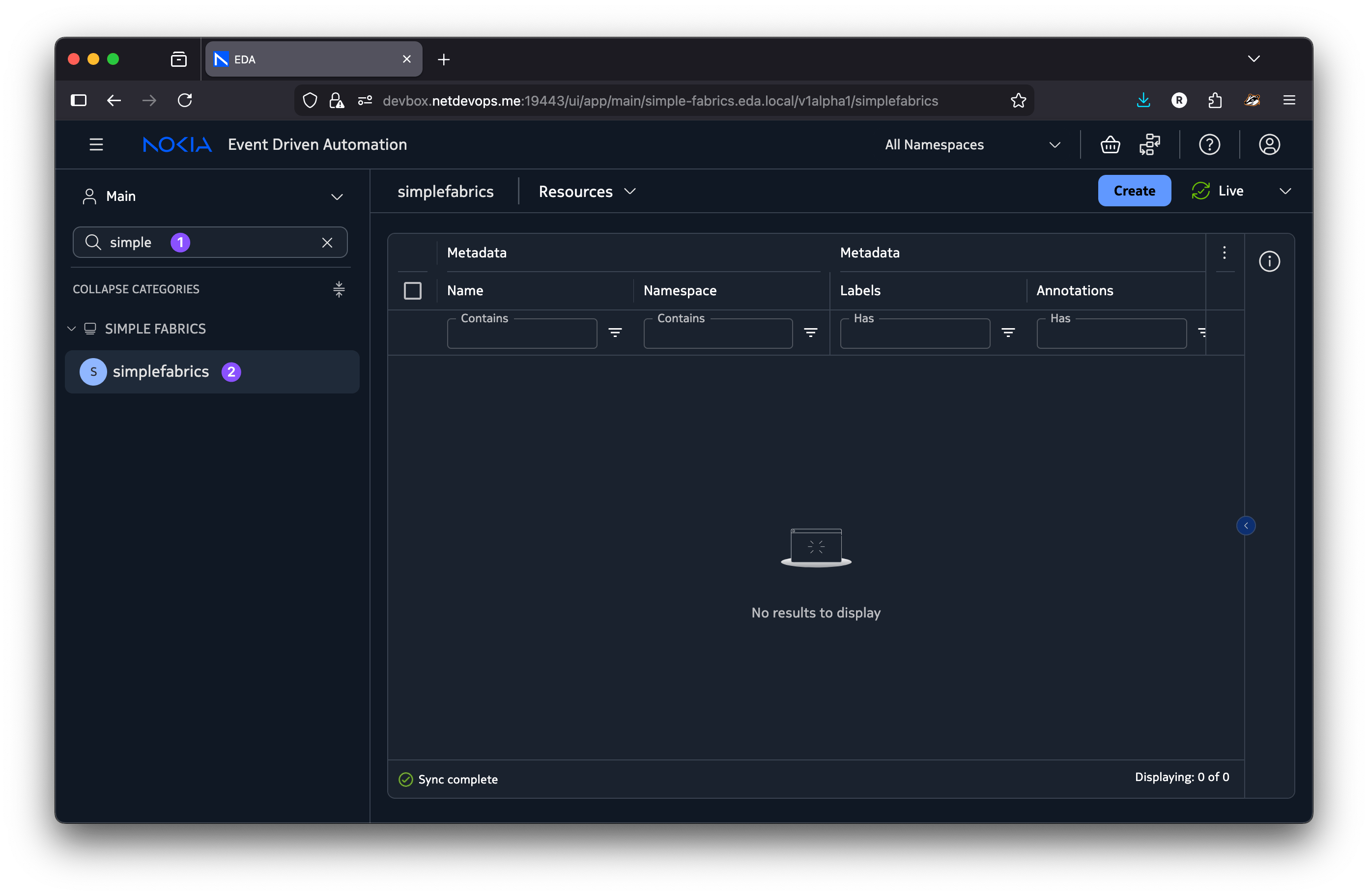The image size is (1368, 896).
Task: Click the Name column filter icon
Action: pyautogui.click(x=615, y=332)
